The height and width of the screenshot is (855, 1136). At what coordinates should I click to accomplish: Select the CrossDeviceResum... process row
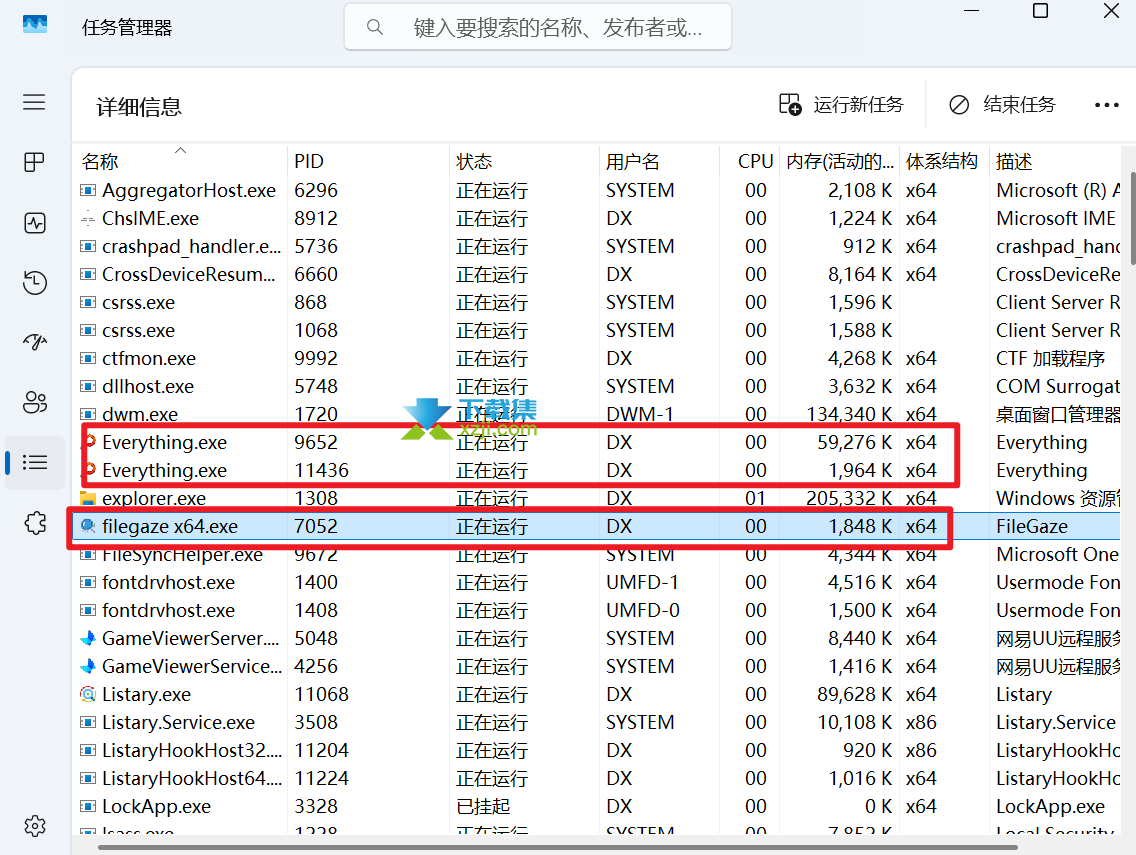[596, 275]
